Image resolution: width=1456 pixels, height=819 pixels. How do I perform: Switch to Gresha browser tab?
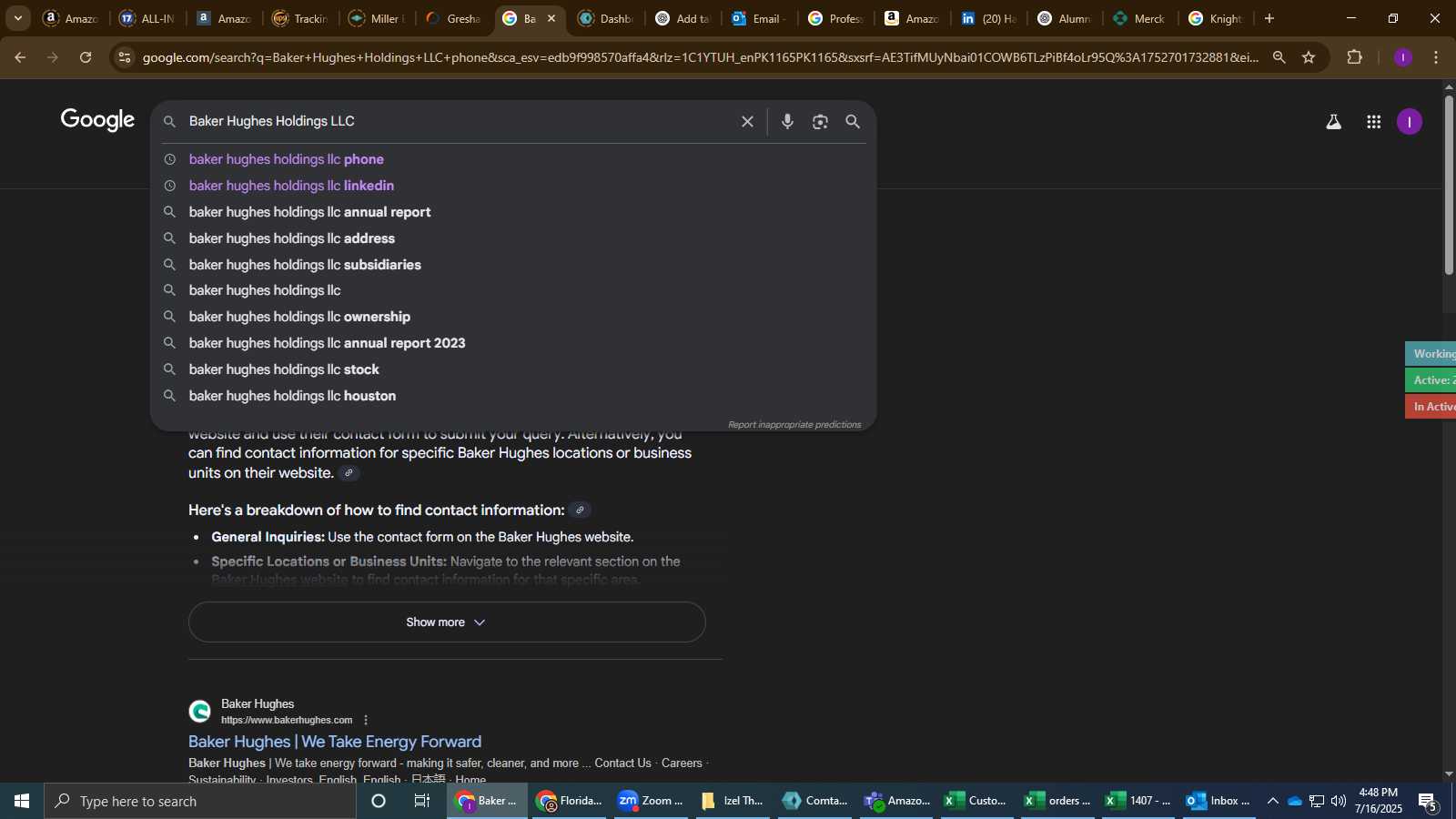point(453,18)
